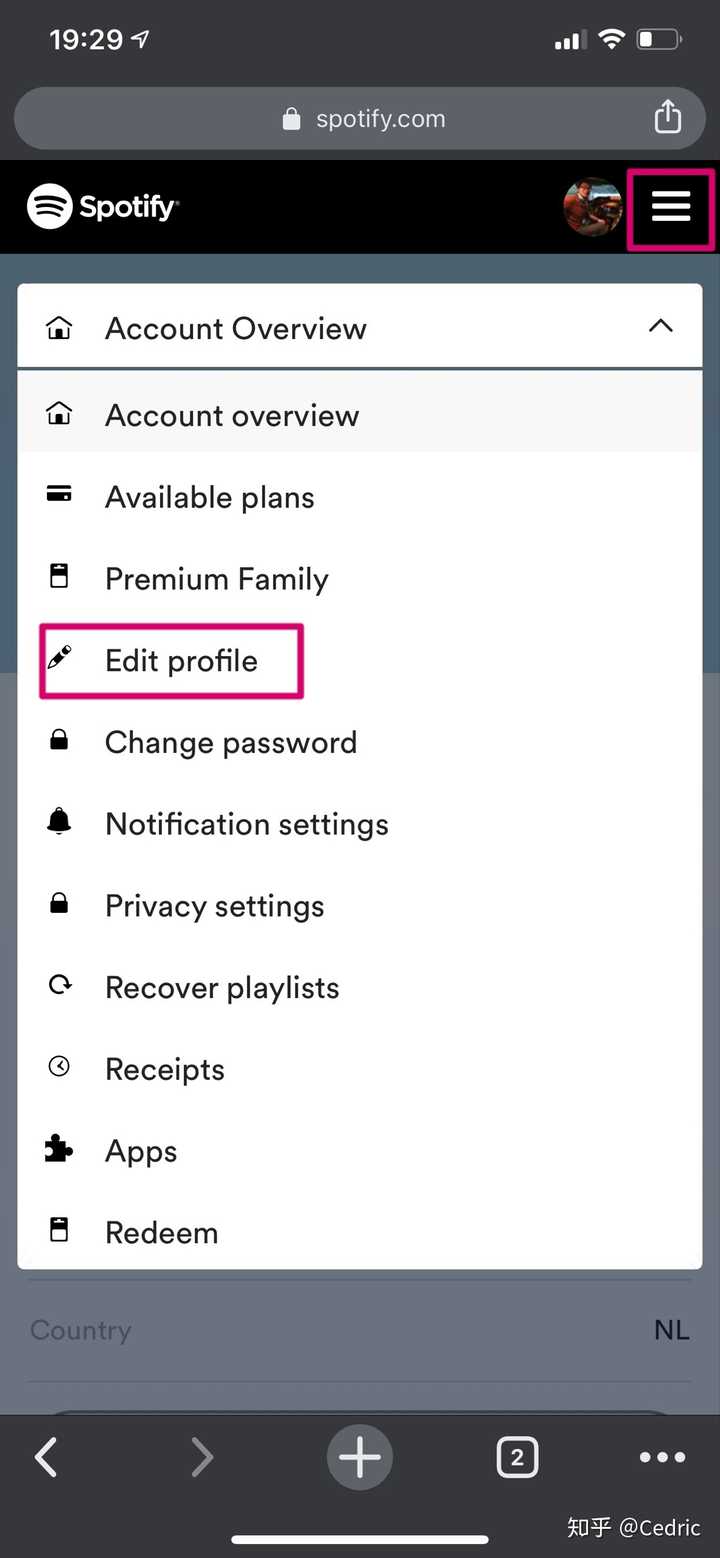This screenshot has height=1558, width=720.
Task: Open Privacy settings
Action: 214,906
